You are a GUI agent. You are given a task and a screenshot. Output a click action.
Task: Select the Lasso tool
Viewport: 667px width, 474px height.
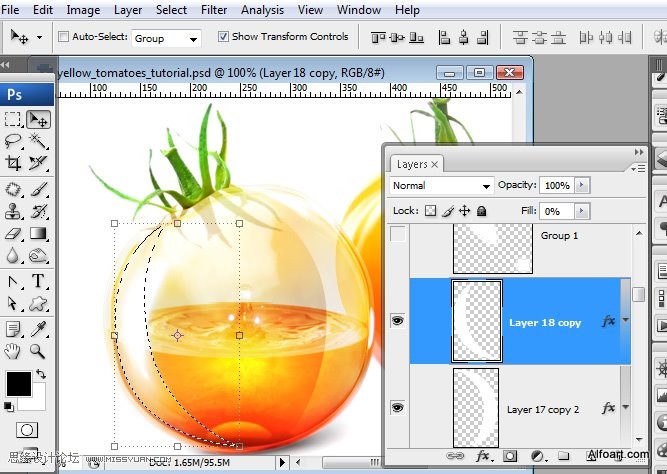(13, 141)
